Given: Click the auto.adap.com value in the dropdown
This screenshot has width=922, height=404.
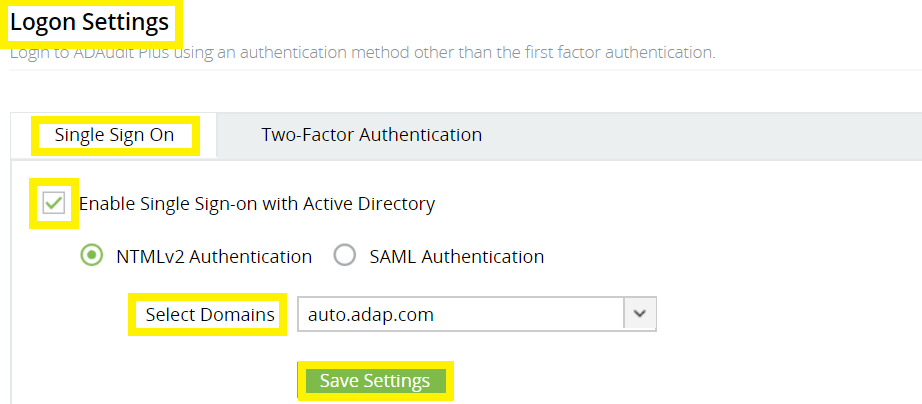Looking at the screenshot, I should coord(371,315).
